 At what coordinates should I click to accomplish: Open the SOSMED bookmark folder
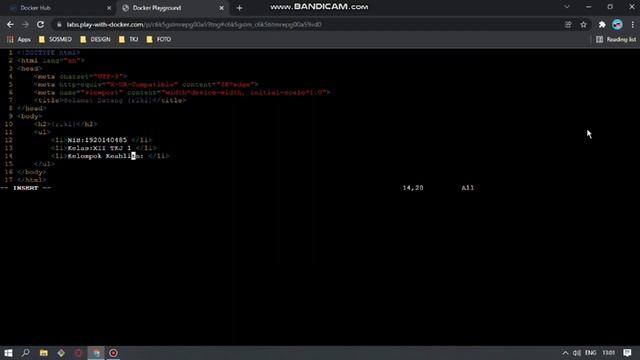pos(55,40)
